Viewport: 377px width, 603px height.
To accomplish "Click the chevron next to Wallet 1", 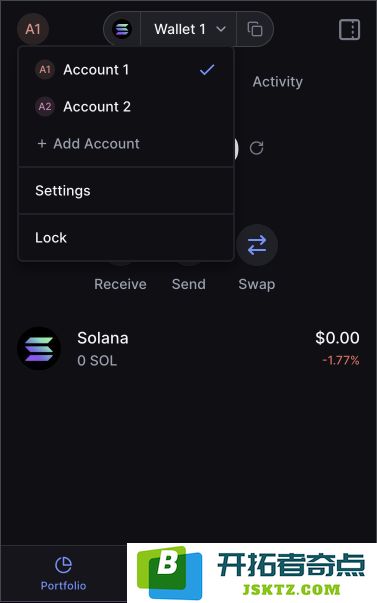I will point(221,29).
